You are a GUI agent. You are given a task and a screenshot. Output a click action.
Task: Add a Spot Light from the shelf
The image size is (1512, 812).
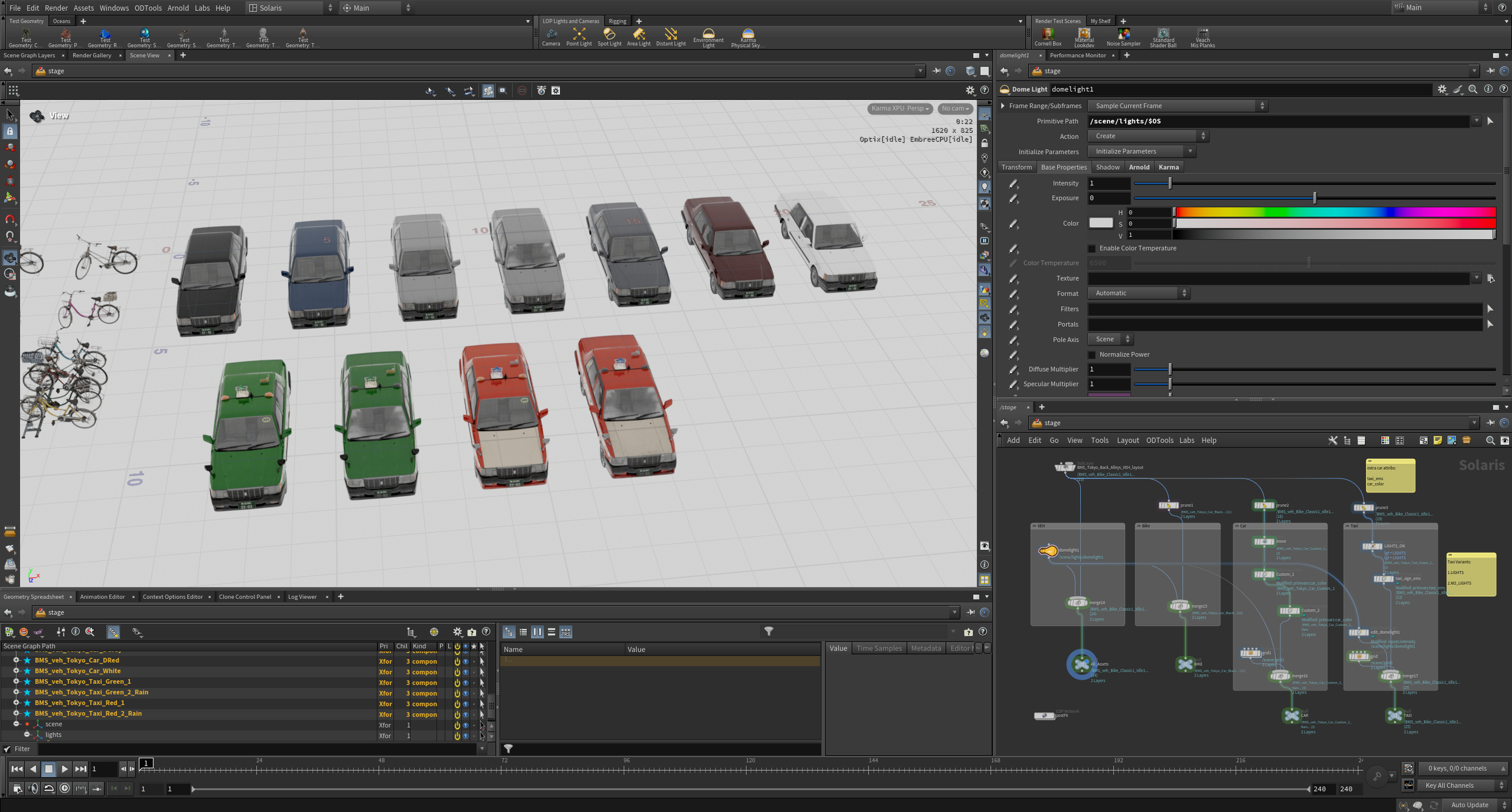click(609, 37)
